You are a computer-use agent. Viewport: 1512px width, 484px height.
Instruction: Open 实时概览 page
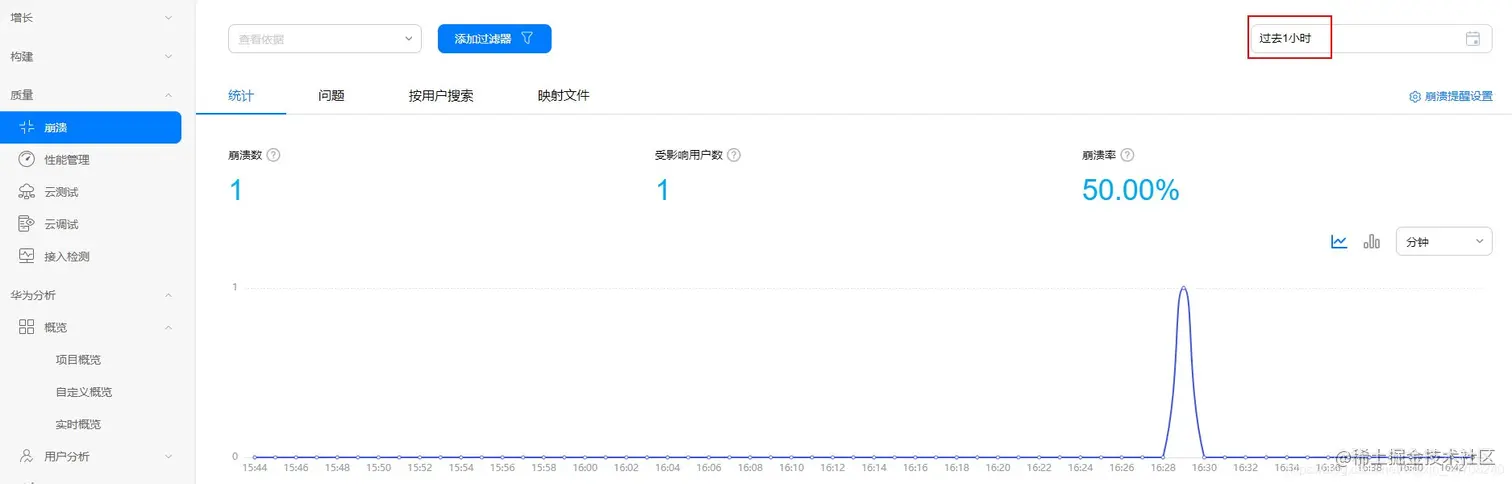click(78, 424)
